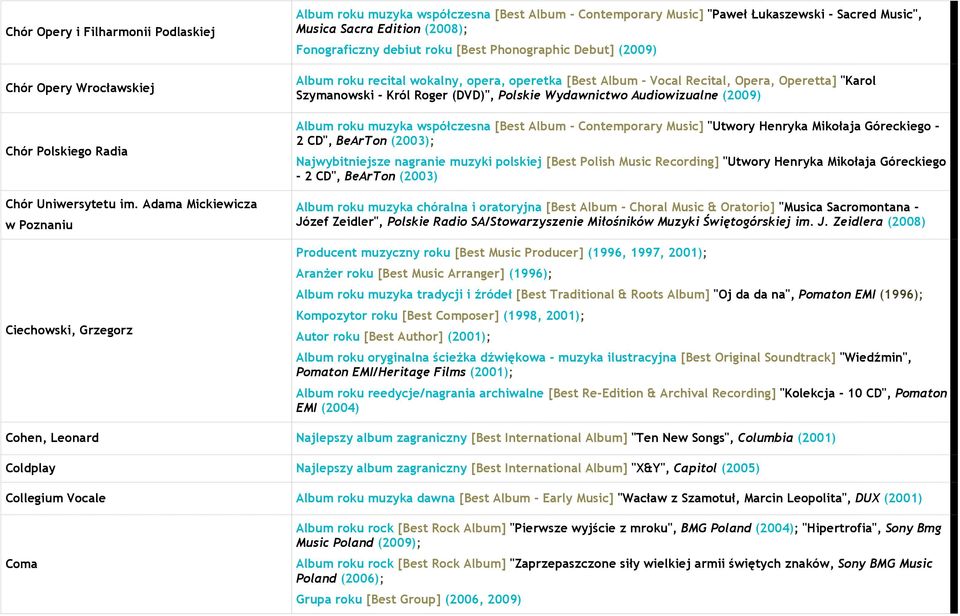Click the album title "Ten New Songs"
Screen dimensions: 960x616
(682, 438)
